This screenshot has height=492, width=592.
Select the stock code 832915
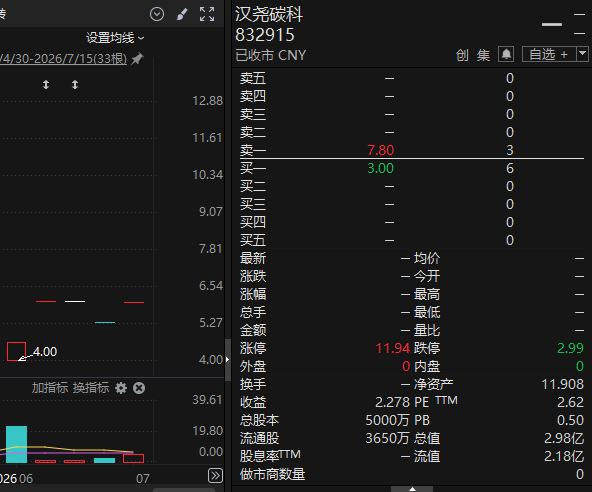coord(265,35)
